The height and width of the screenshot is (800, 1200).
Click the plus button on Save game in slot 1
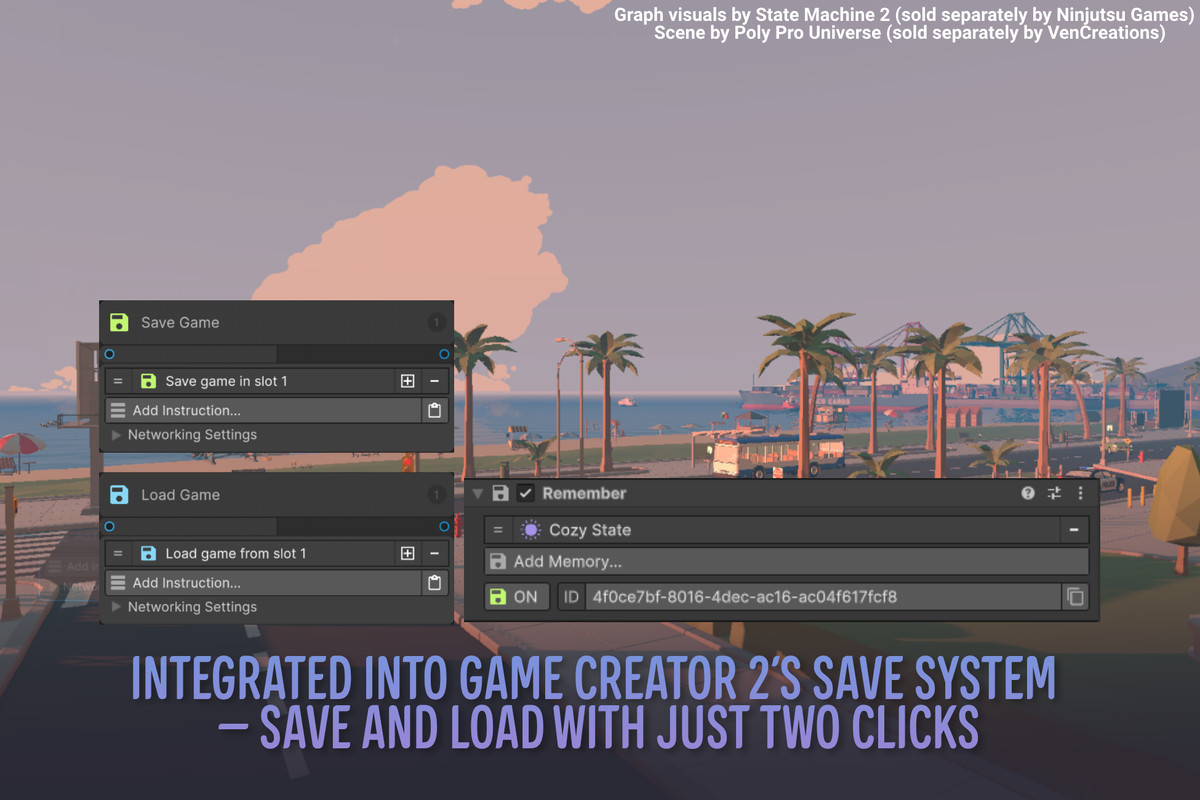click(408, 381)
